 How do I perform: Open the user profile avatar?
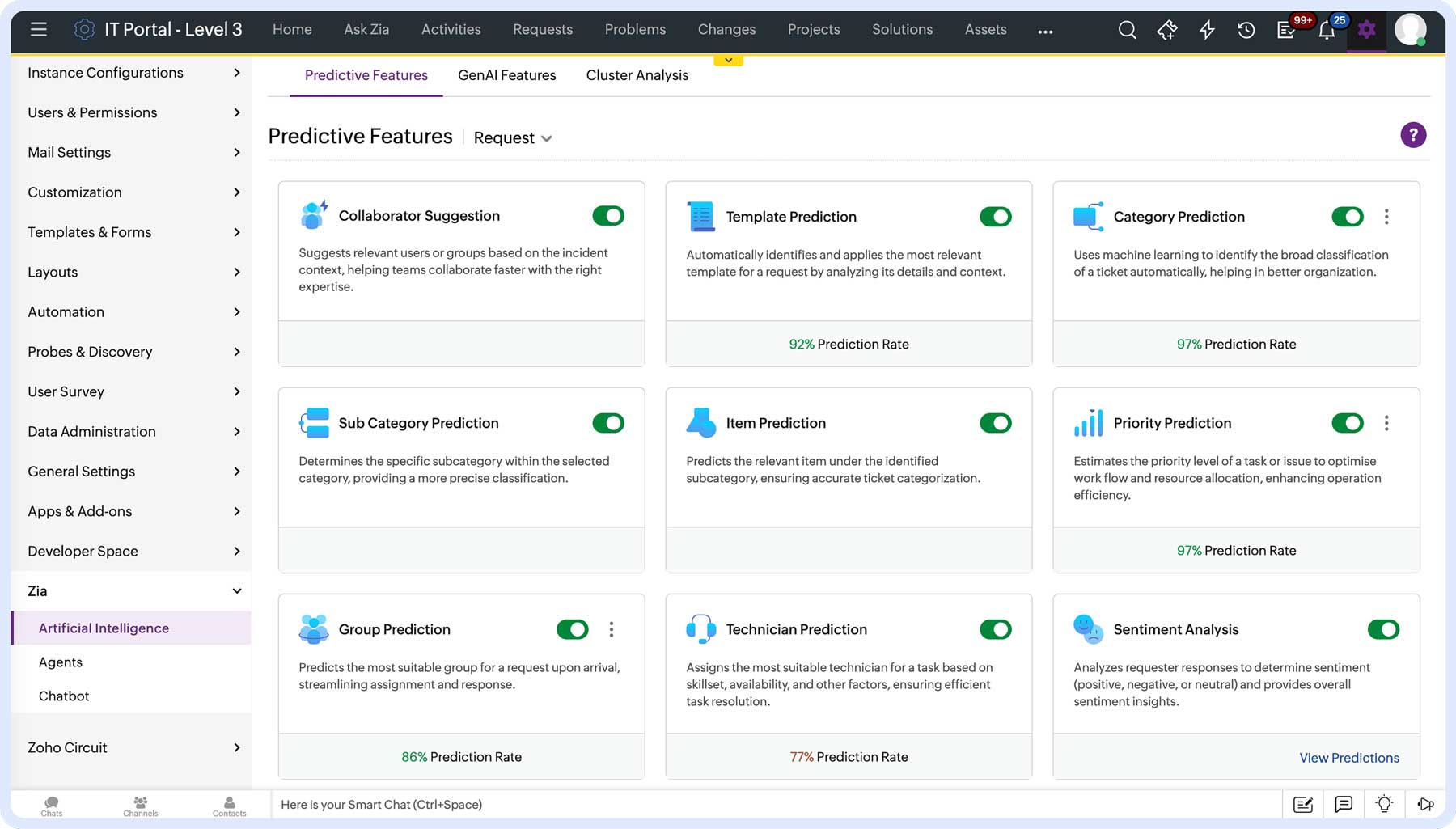click(x=1411, y=30)
